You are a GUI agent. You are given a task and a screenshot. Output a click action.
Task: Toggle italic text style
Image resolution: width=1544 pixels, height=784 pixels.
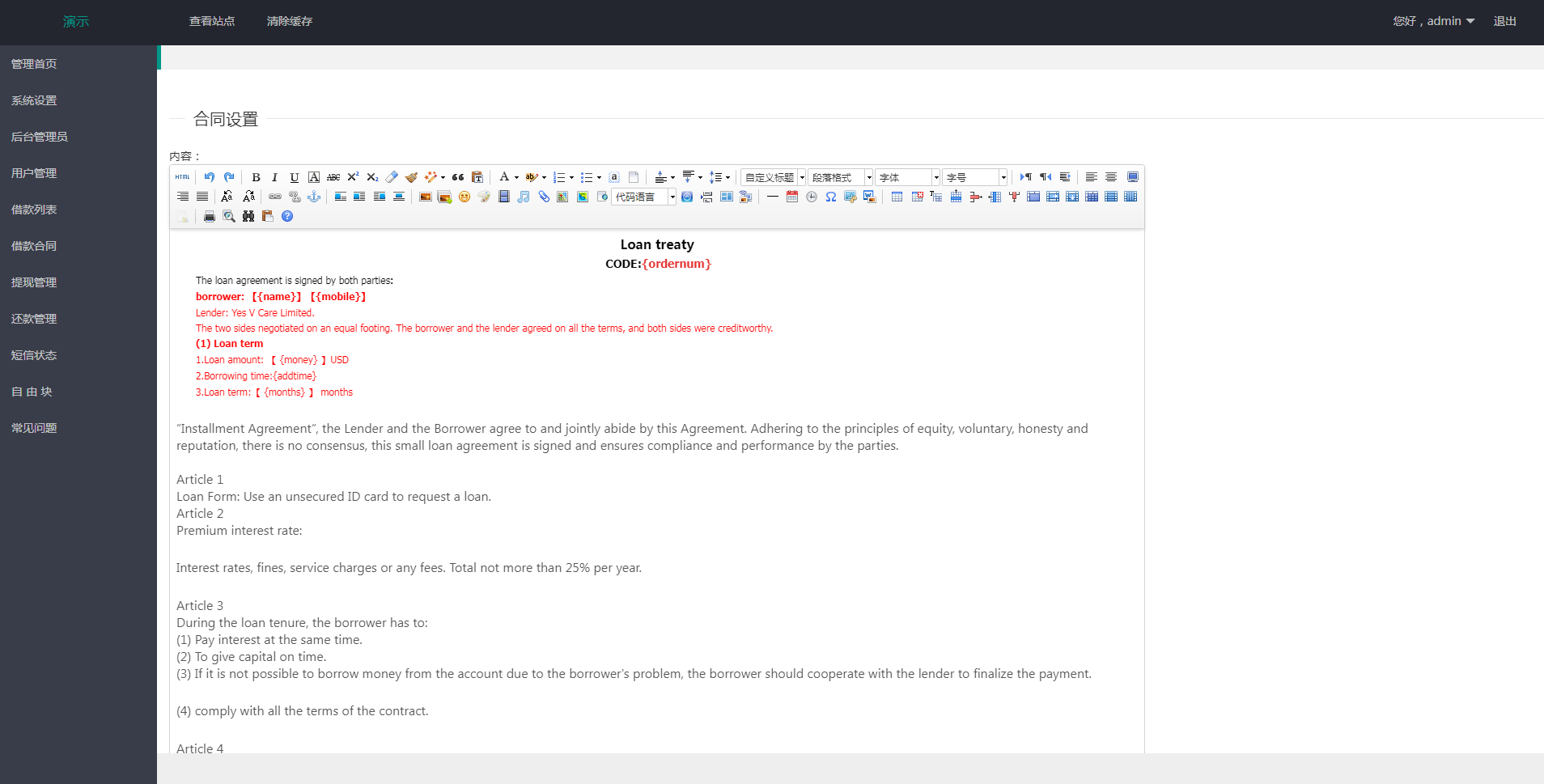coord(275,177)
